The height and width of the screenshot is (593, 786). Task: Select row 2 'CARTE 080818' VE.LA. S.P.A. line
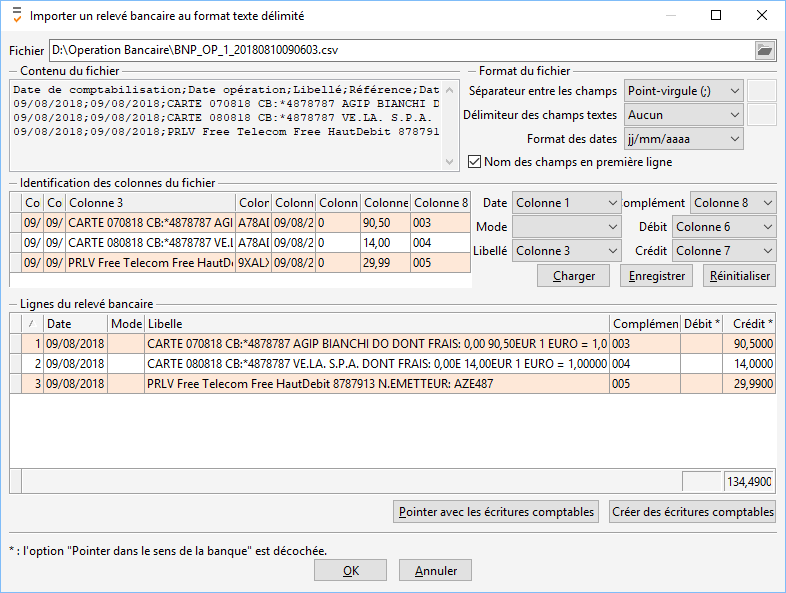(392, 364)
